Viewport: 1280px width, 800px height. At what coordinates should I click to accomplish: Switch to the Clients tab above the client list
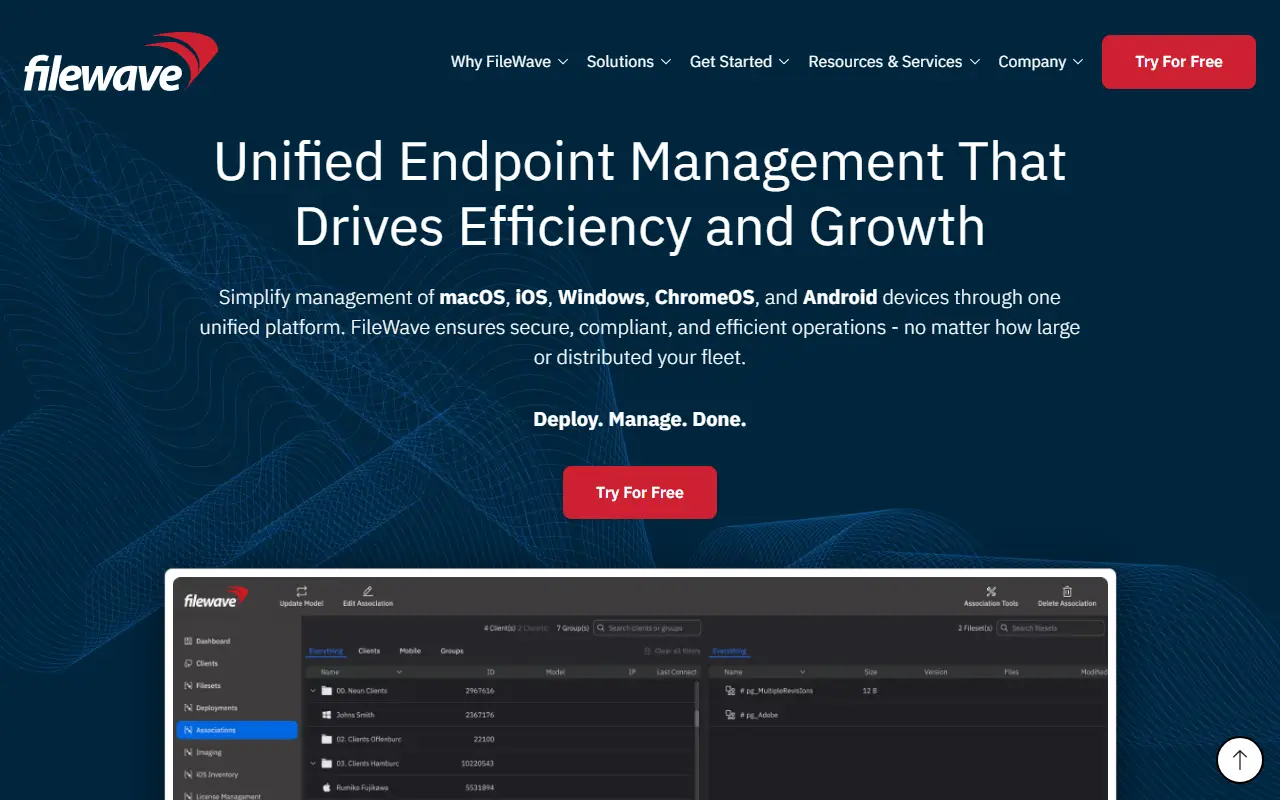pyautogui.click(x=369, y=651)
